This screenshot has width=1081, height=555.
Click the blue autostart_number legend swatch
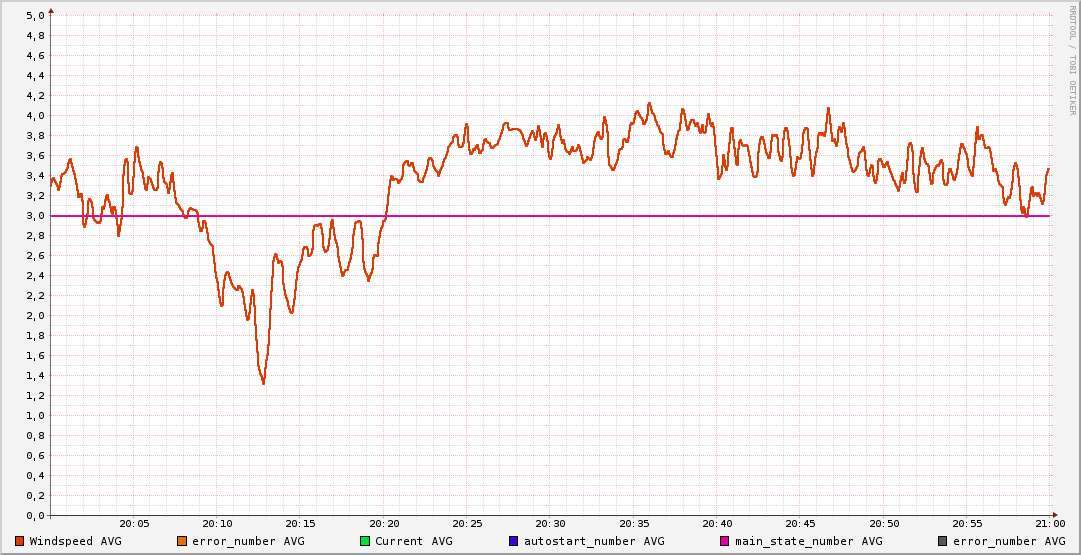[514, 541]
